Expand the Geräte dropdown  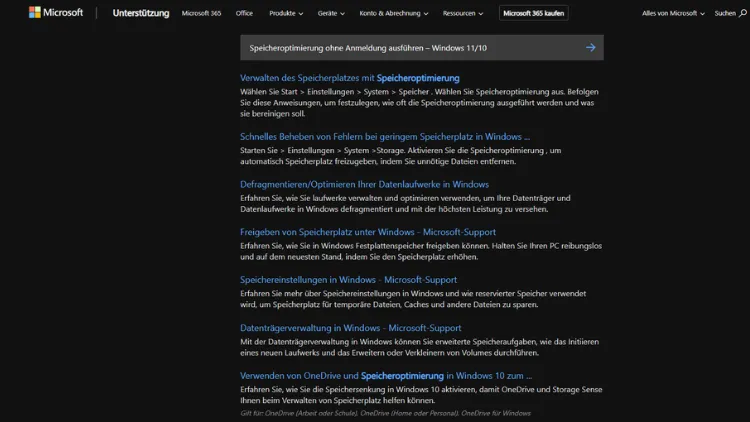pos(331,13)
